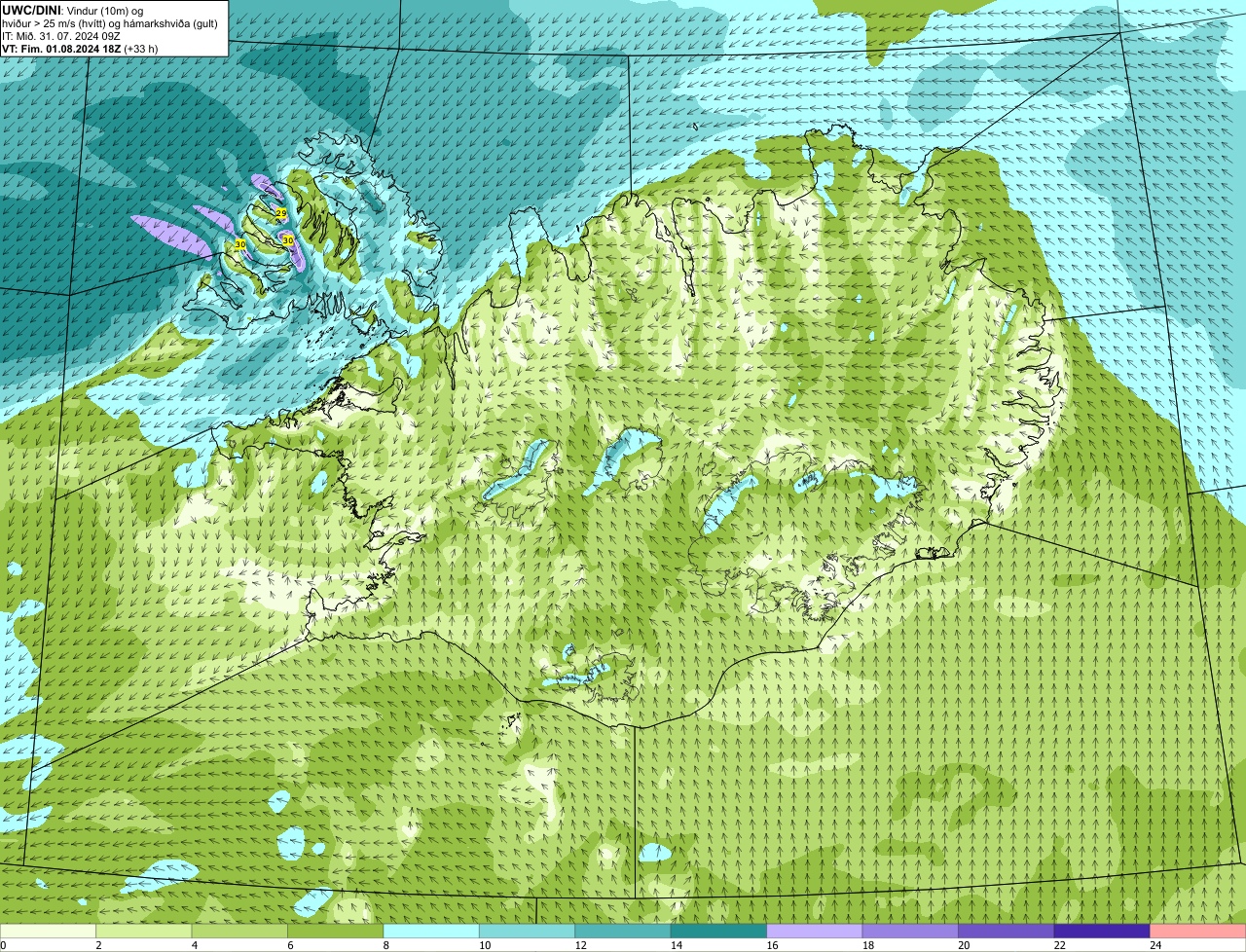
Task: Select the 14–16 m/s dark teal swatch
Action: (718, 932)
